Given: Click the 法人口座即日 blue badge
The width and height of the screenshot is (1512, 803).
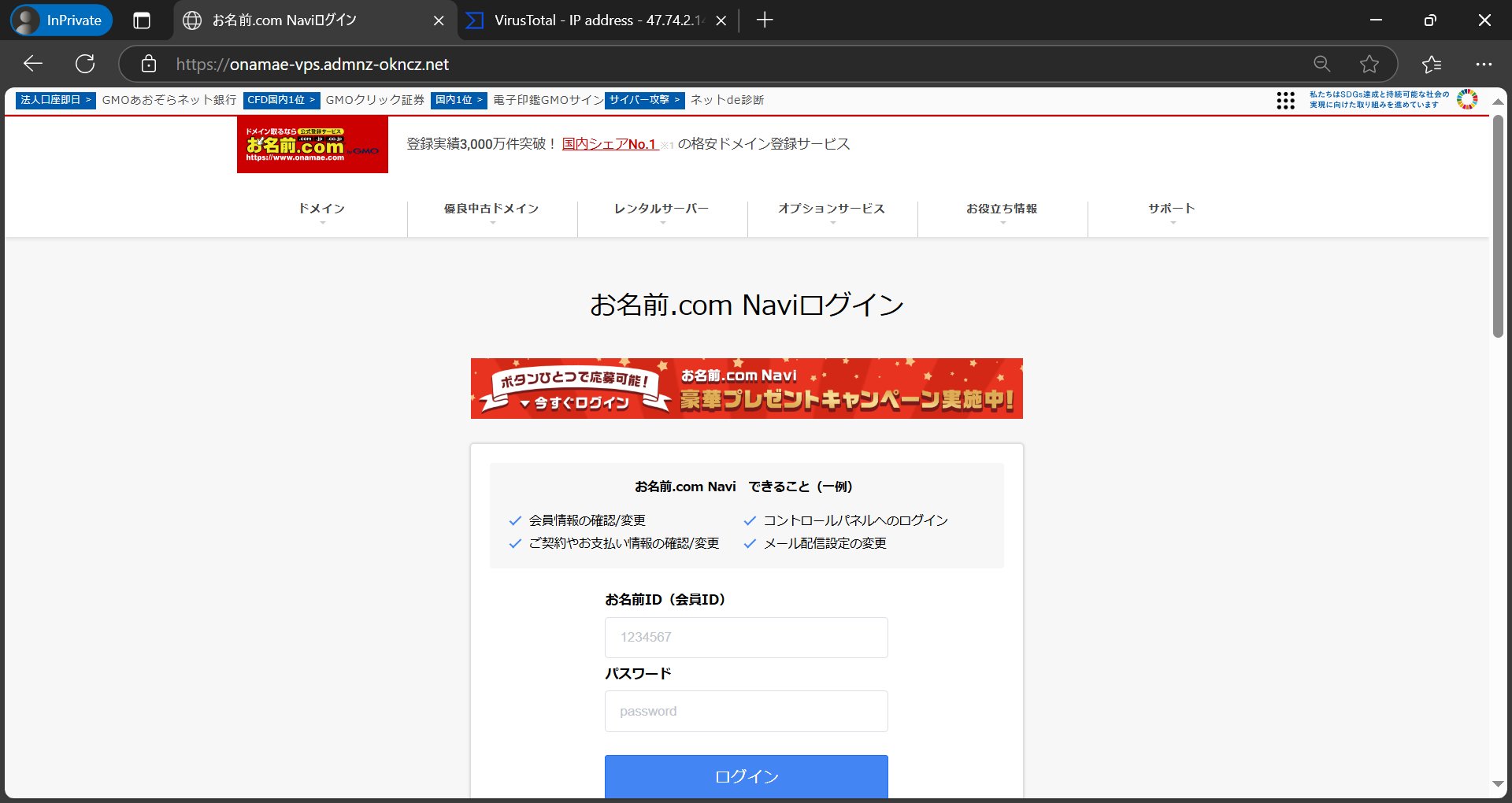Looking at the screenshot, I should (55, 100).
